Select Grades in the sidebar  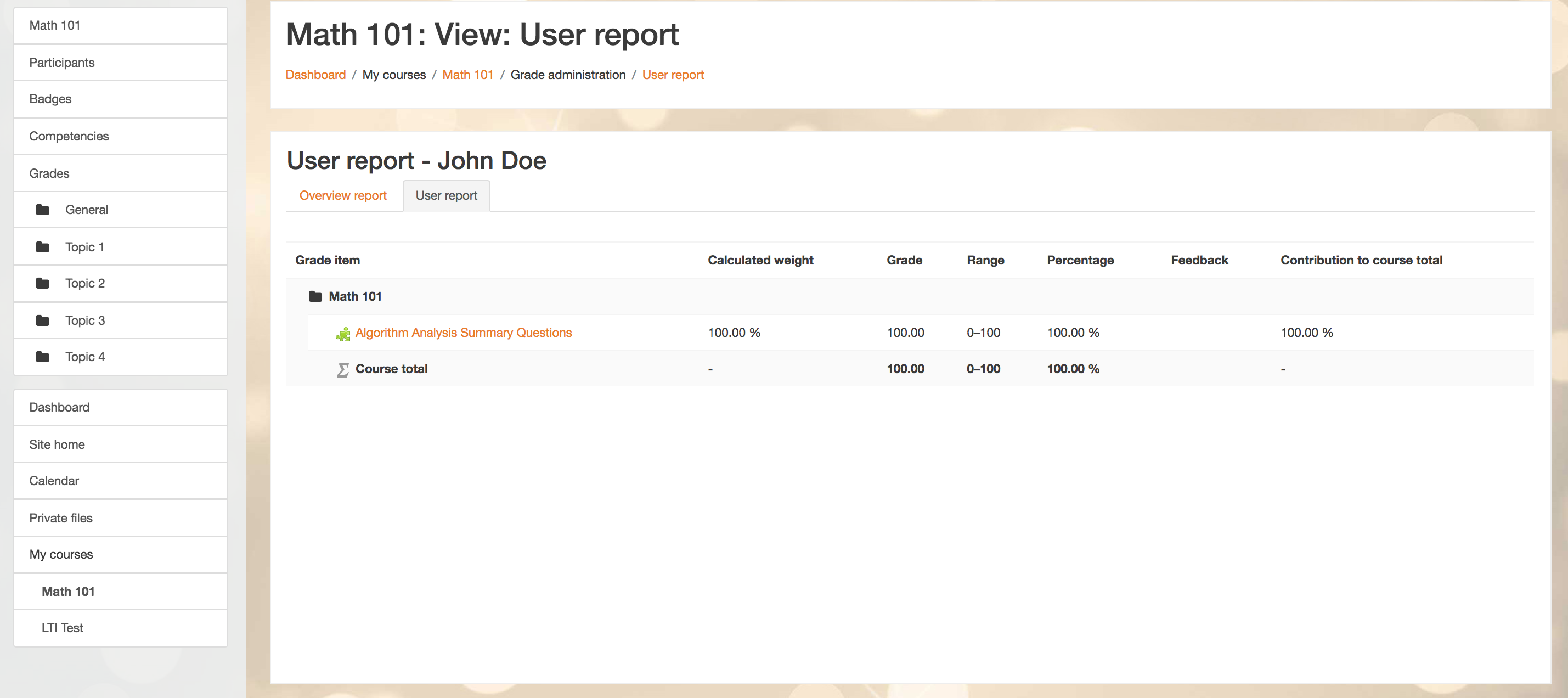click(x=121, y=173)
